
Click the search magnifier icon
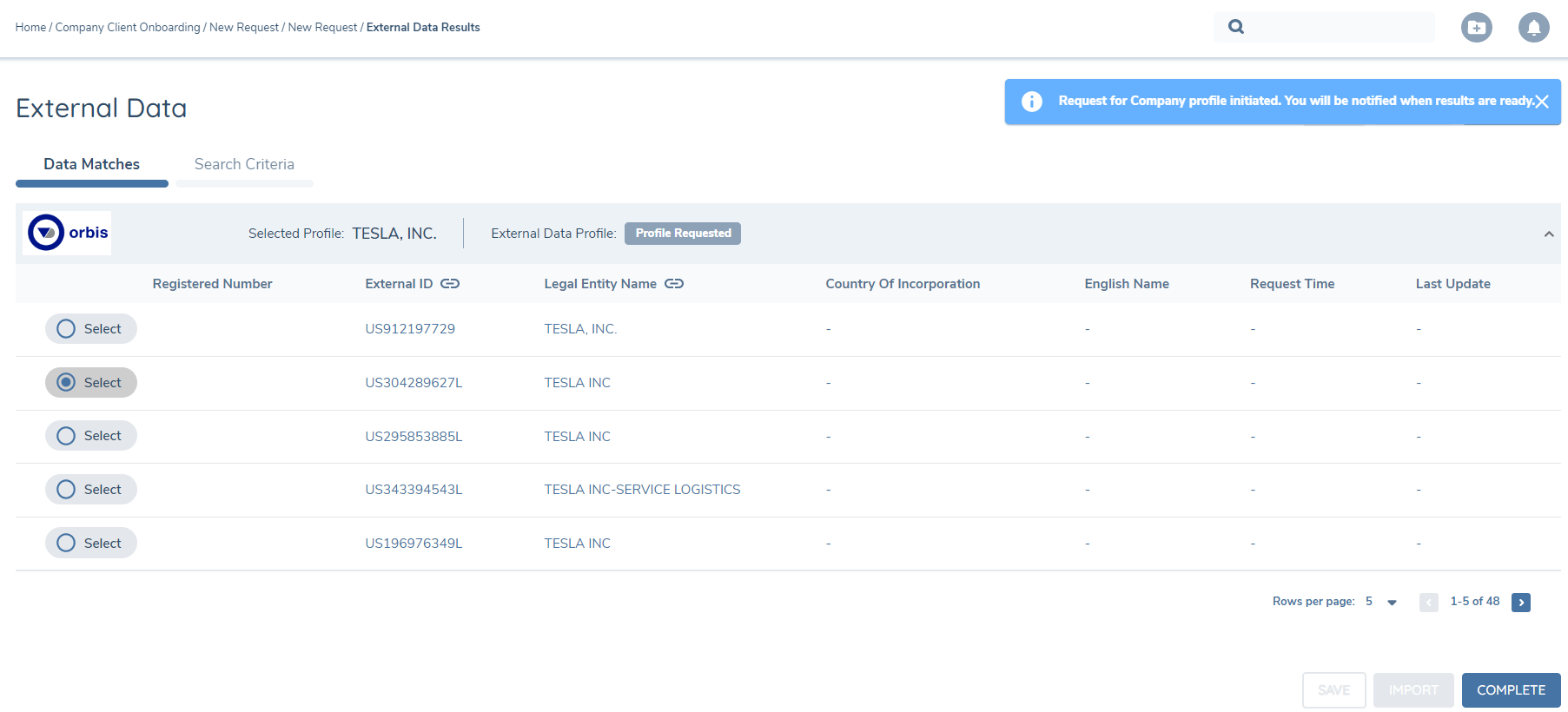click(x=1235, y=27)
